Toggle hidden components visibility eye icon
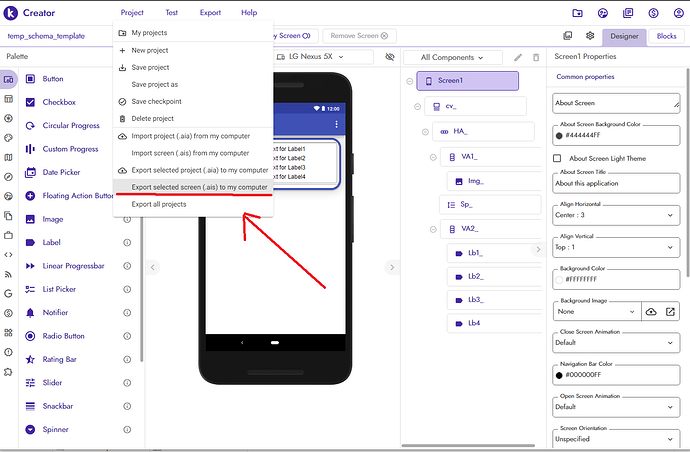 (390, 57)
